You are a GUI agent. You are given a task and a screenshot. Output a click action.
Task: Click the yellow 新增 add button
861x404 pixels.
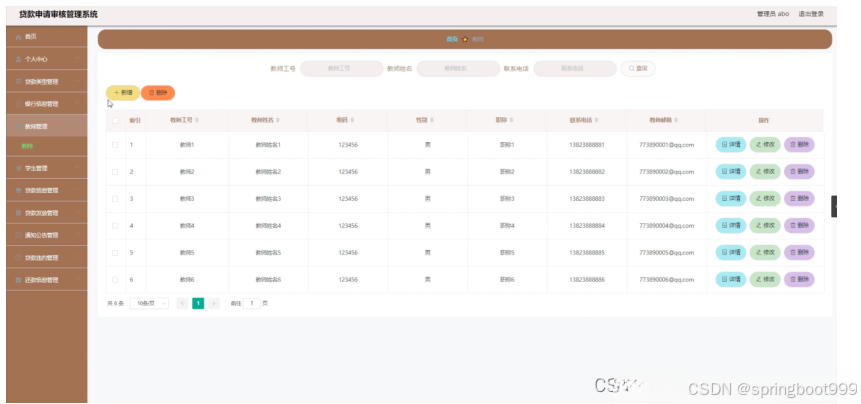tap(123, 93)
